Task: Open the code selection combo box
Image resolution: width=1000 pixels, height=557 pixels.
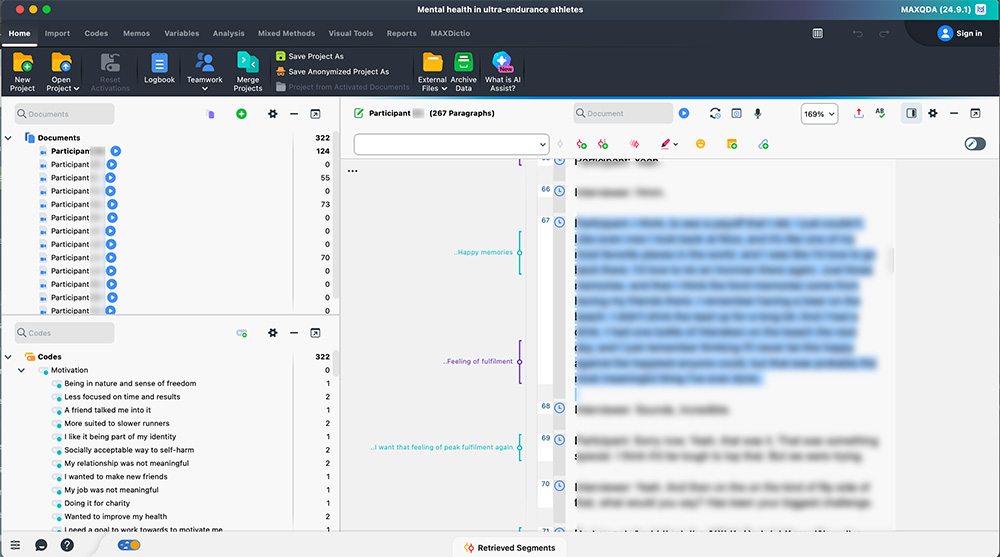Action: (x=451, y=144)
